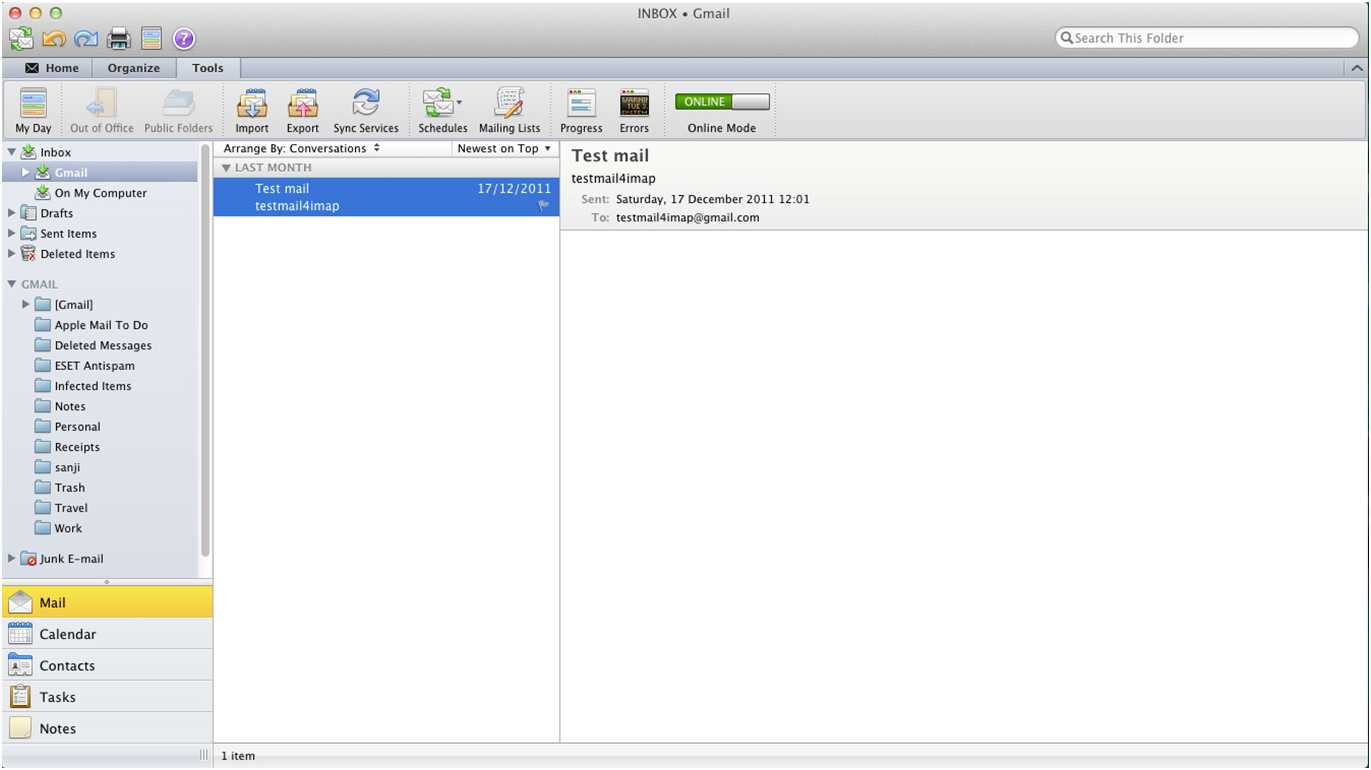Expand the [Gmail] folder

[x=26, y=304]
